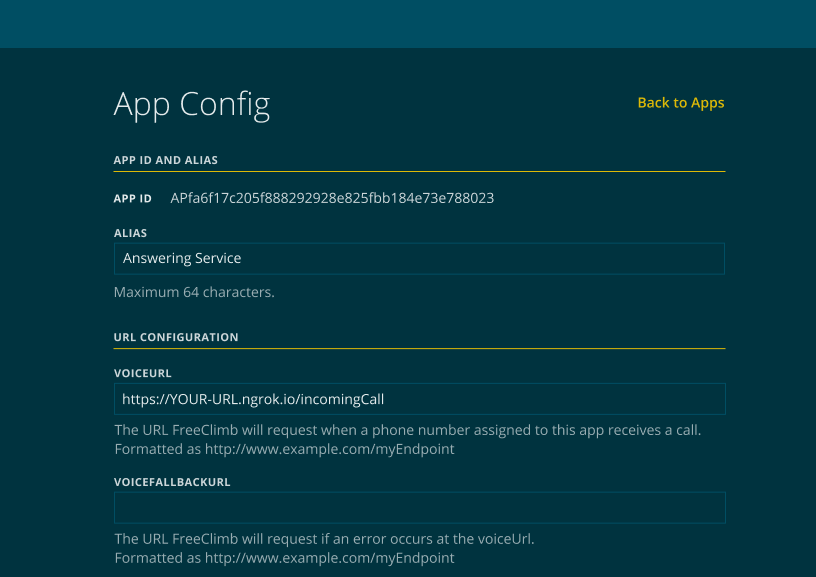This screenshot has width=816, height=577.
Task: Go back via the Back to Apps link
Action: pyautogui.click(x=681, y=102)
